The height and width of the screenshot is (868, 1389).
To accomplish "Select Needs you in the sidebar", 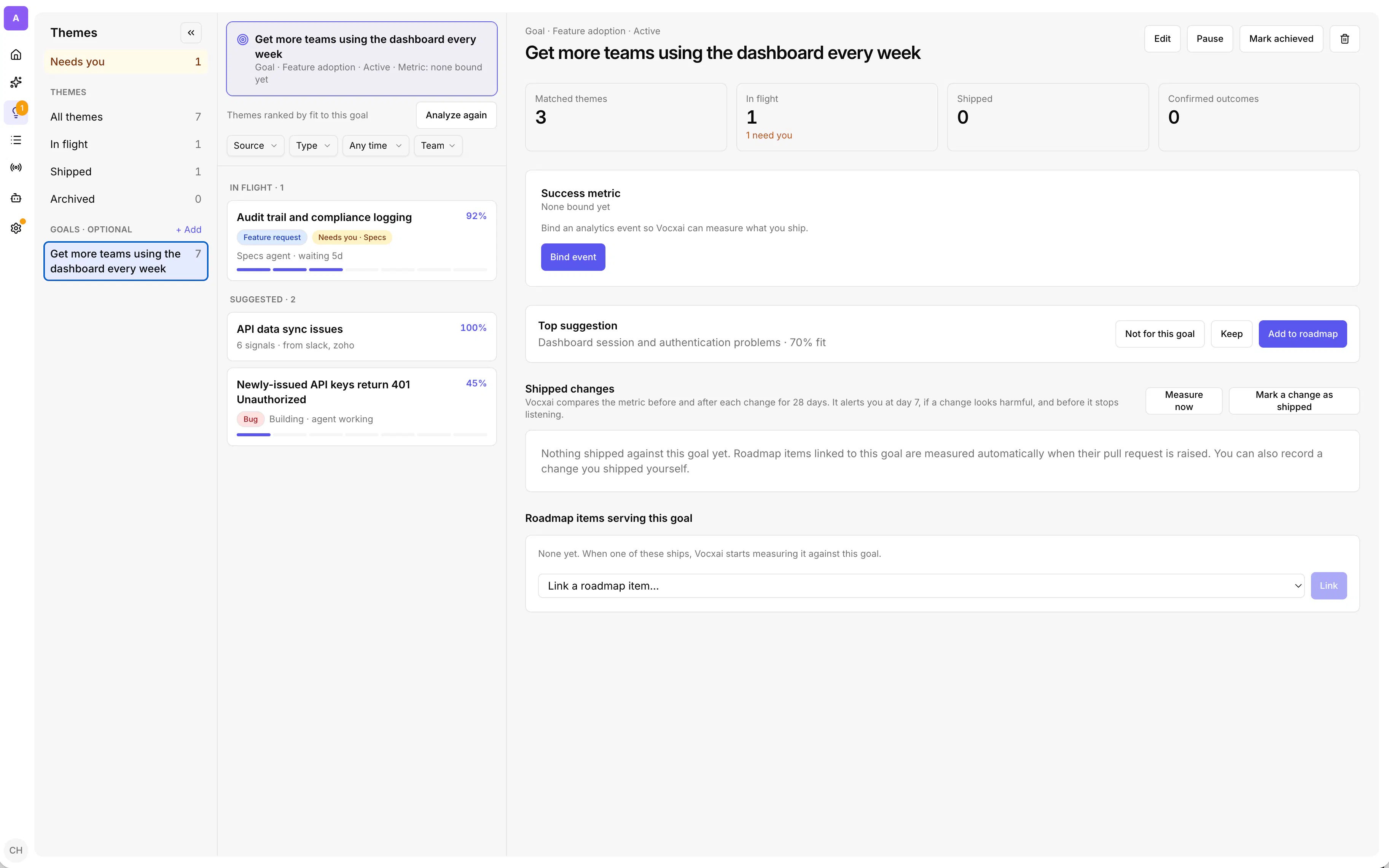I will (126, 62).
